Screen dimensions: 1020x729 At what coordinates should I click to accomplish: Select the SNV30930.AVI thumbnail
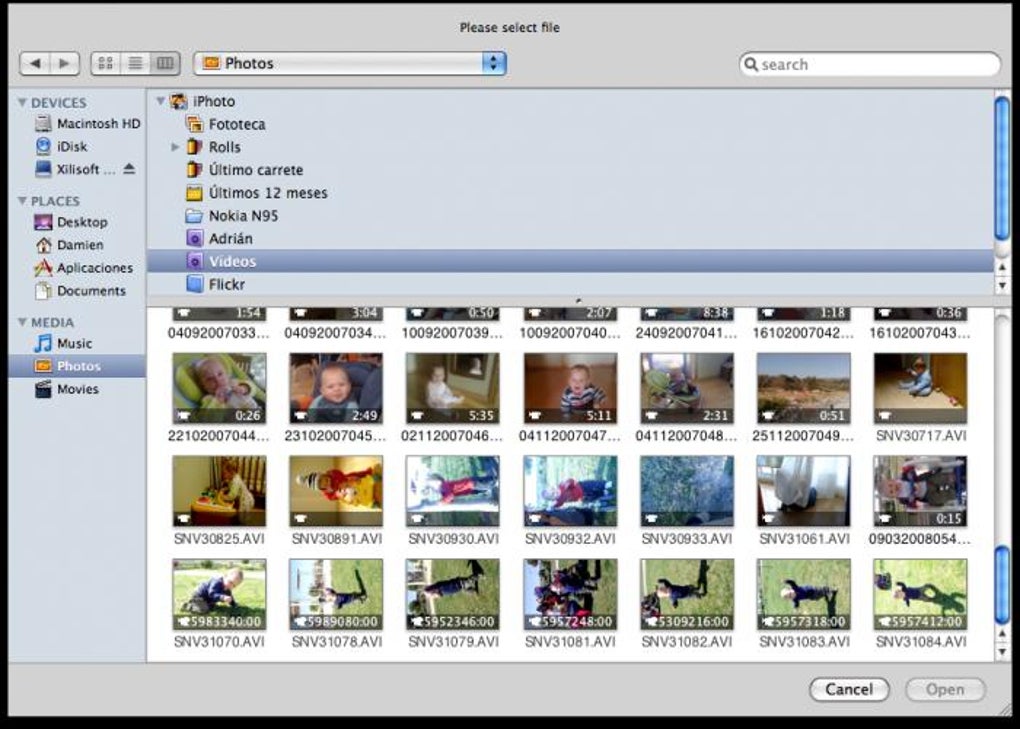point(453,491)
